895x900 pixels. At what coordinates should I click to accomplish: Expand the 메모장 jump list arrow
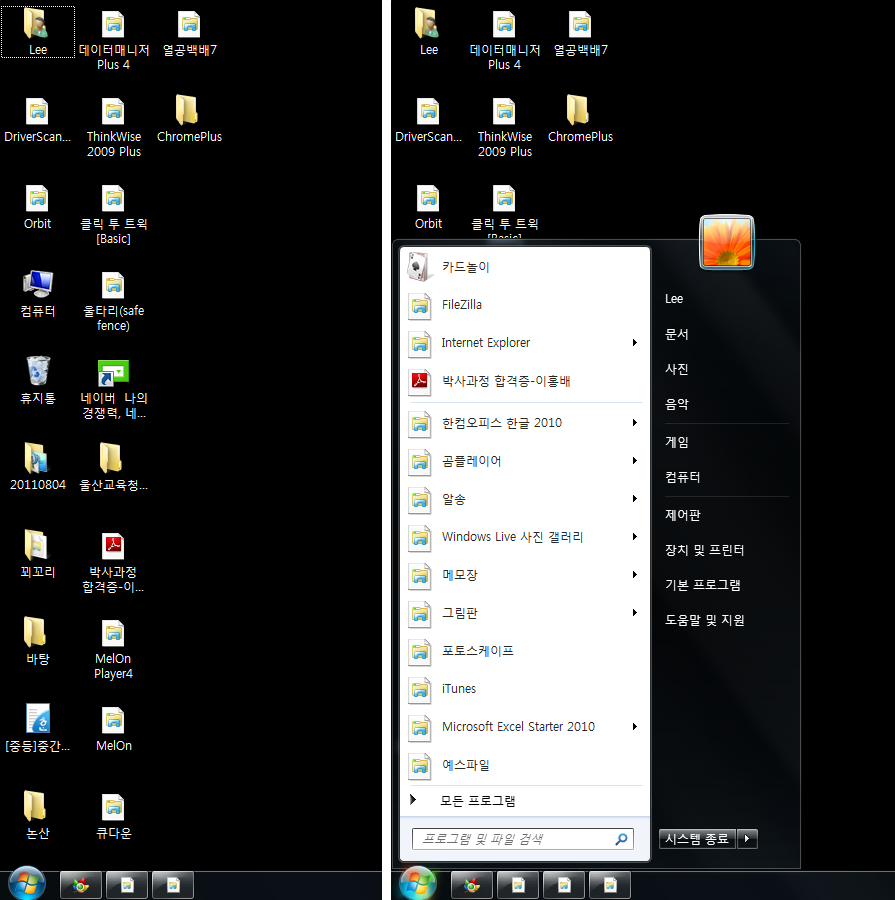pyautogui.click(x=634, y=575)
